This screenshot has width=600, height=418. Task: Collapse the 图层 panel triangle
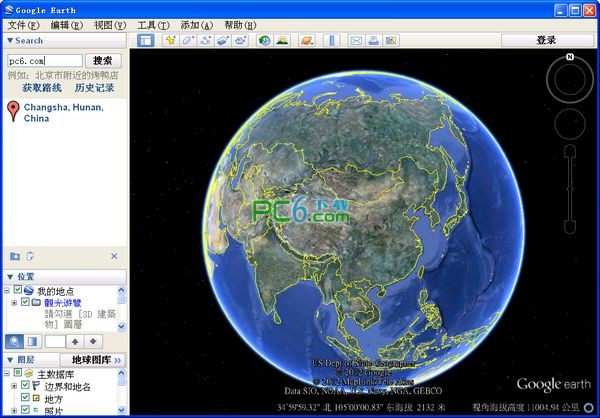coord(10,360)
